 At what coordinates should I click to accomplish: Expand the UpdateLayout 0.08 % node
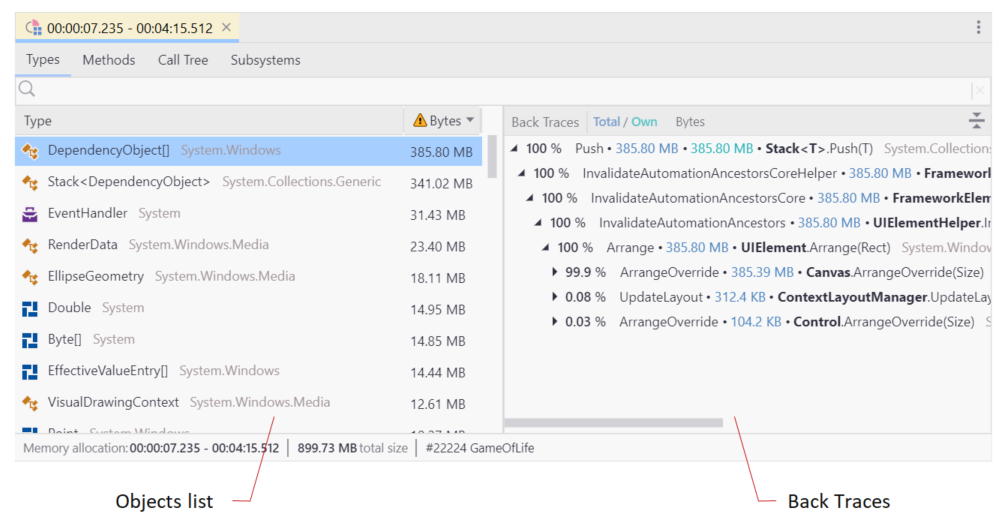[x=556, y=297]
